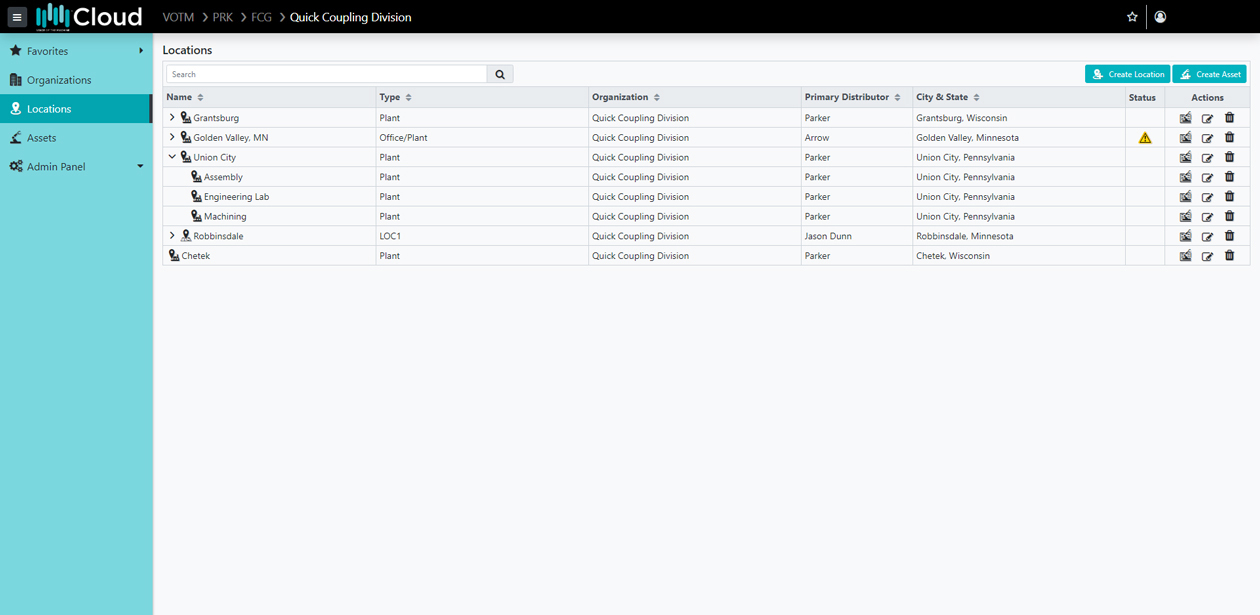Open the user account profile icon

1160,17
